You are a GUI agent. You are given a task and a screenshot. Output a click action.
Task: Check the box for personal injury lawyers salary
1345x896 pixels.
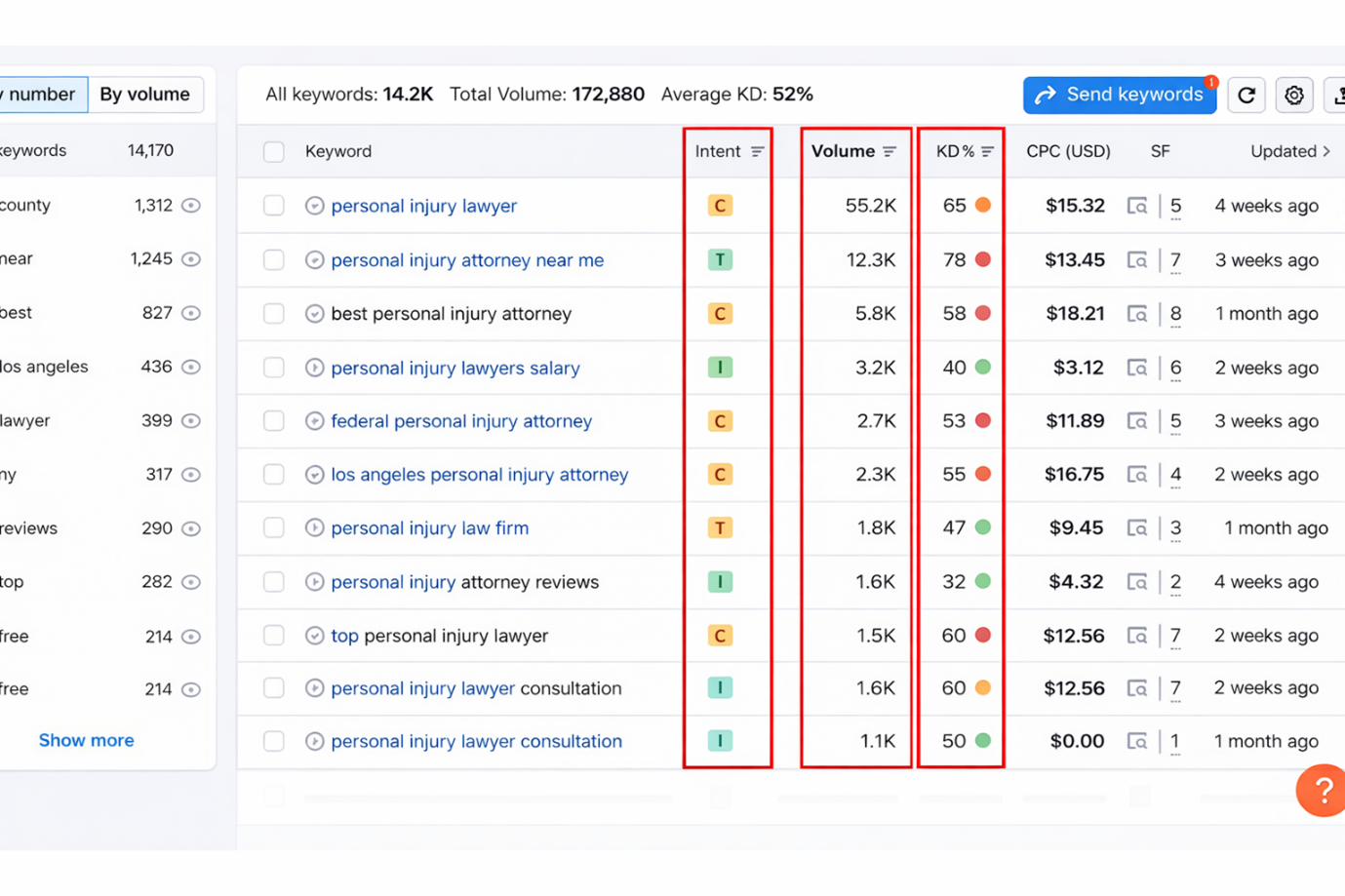pyautogui.click(x=274, y=368)
